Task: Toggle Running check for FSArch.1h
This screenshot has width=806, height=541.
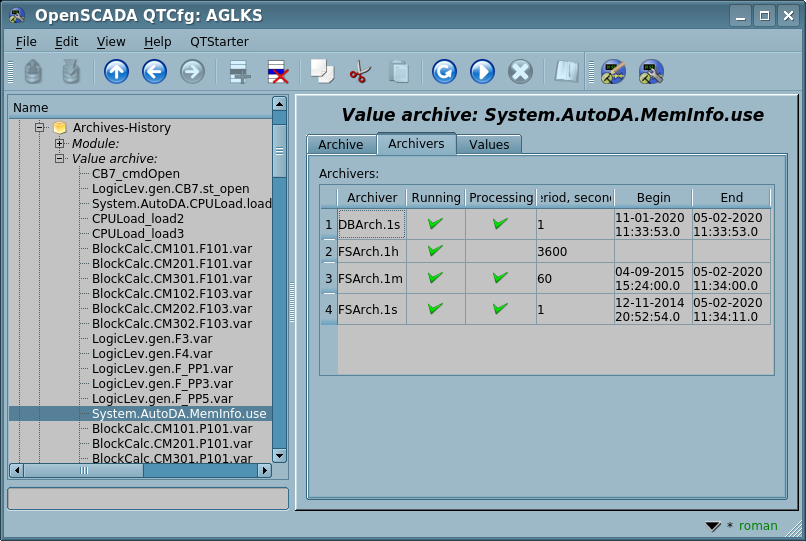Action: click(x=435, y=251)
